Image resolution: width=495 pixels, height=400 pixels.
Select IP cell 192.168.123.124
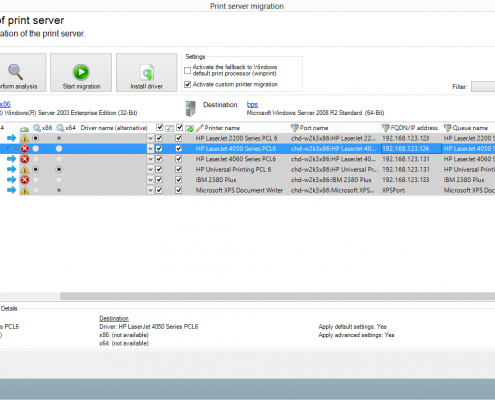411,149
